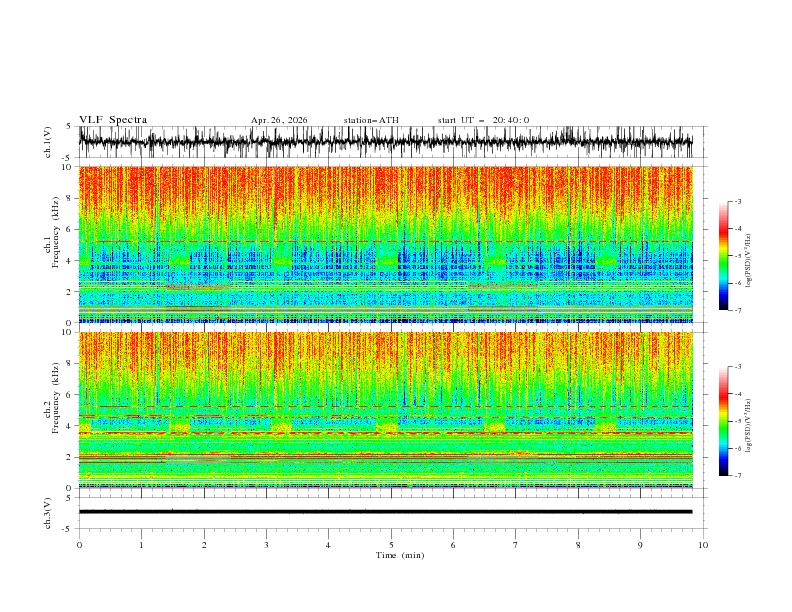Click the start UT 20:40:0 label
The height and width of the screenshot is (612, 792).
[483, 120]
